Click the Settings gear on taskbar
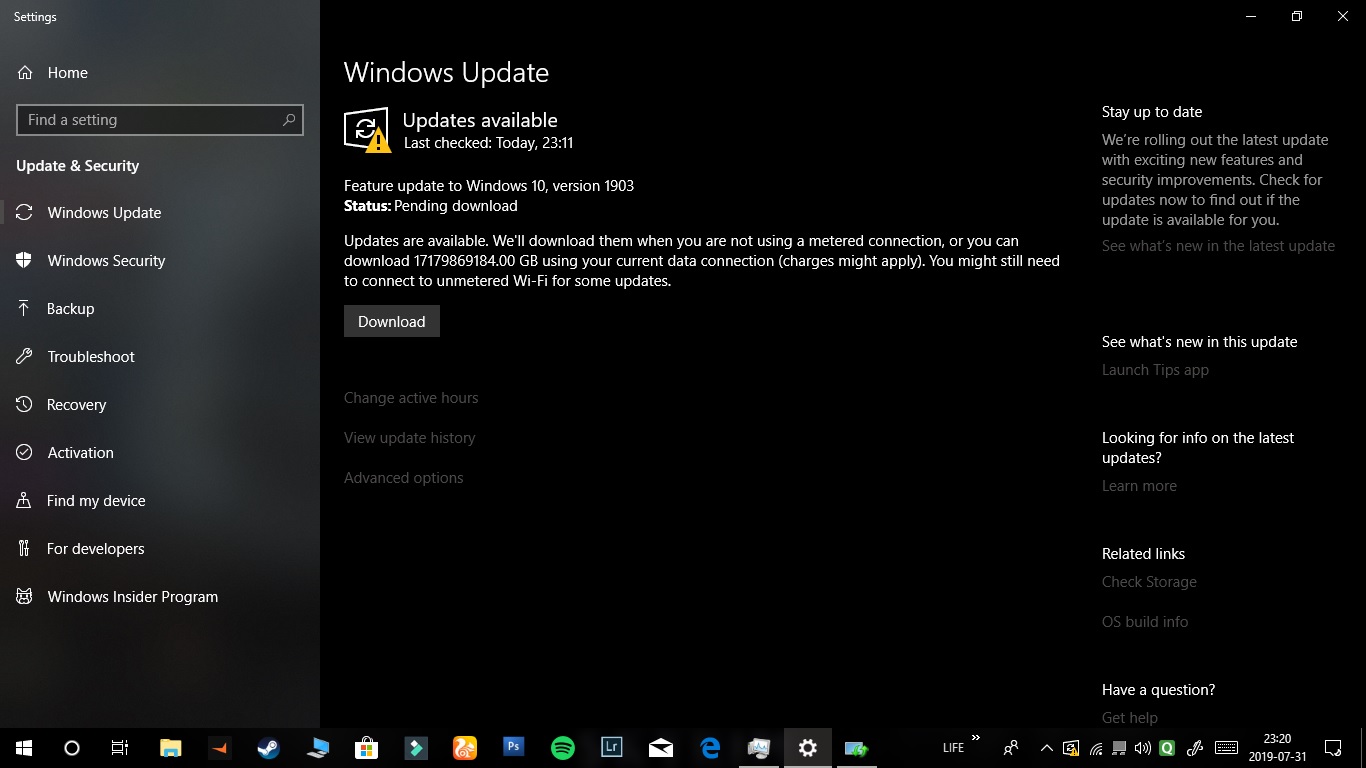The width and height of the screenshot is (1366, 768). tap(808, 748)
